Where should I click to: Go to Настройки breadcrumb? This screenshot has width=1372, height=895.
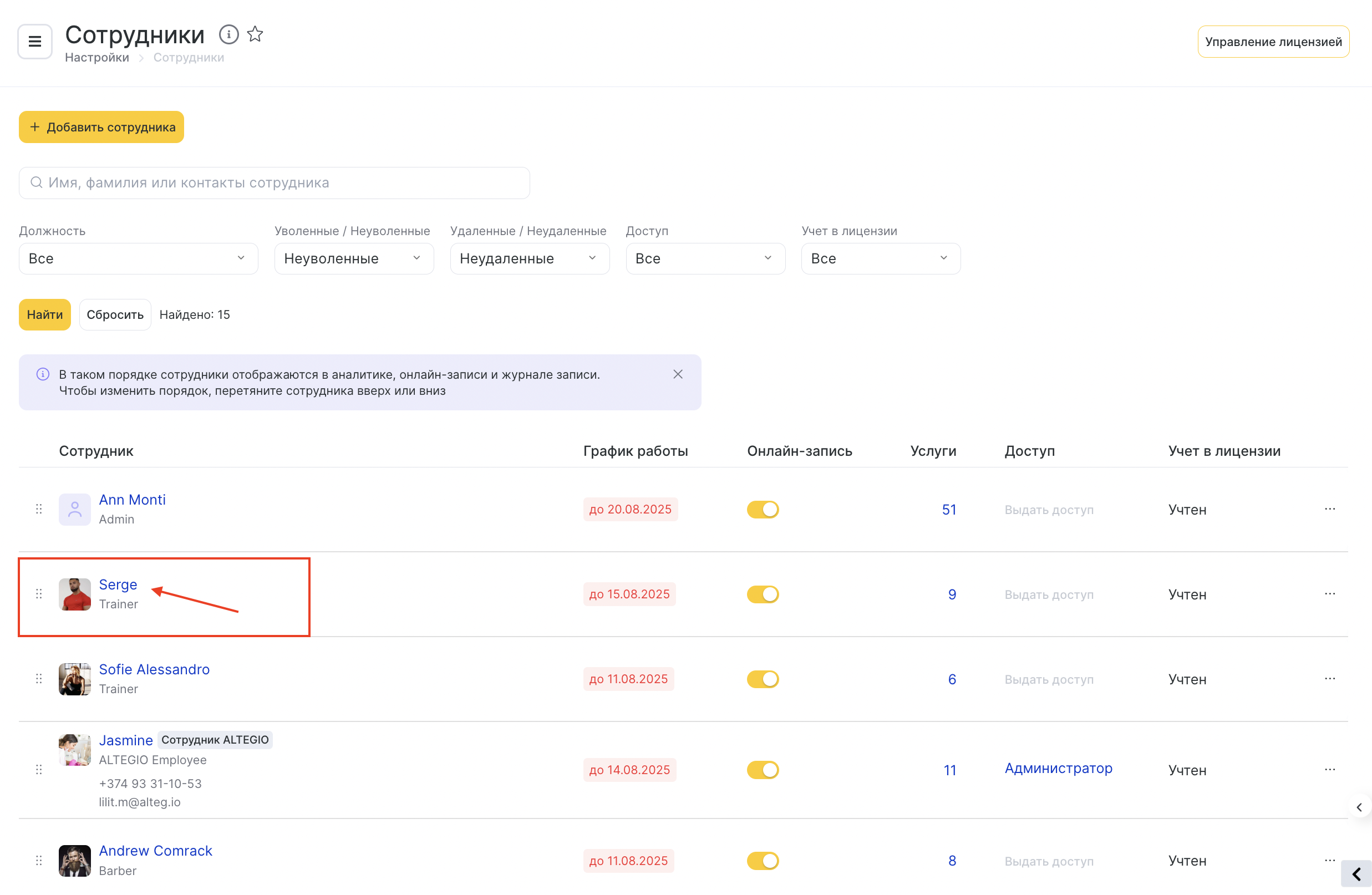coord(97,58)
